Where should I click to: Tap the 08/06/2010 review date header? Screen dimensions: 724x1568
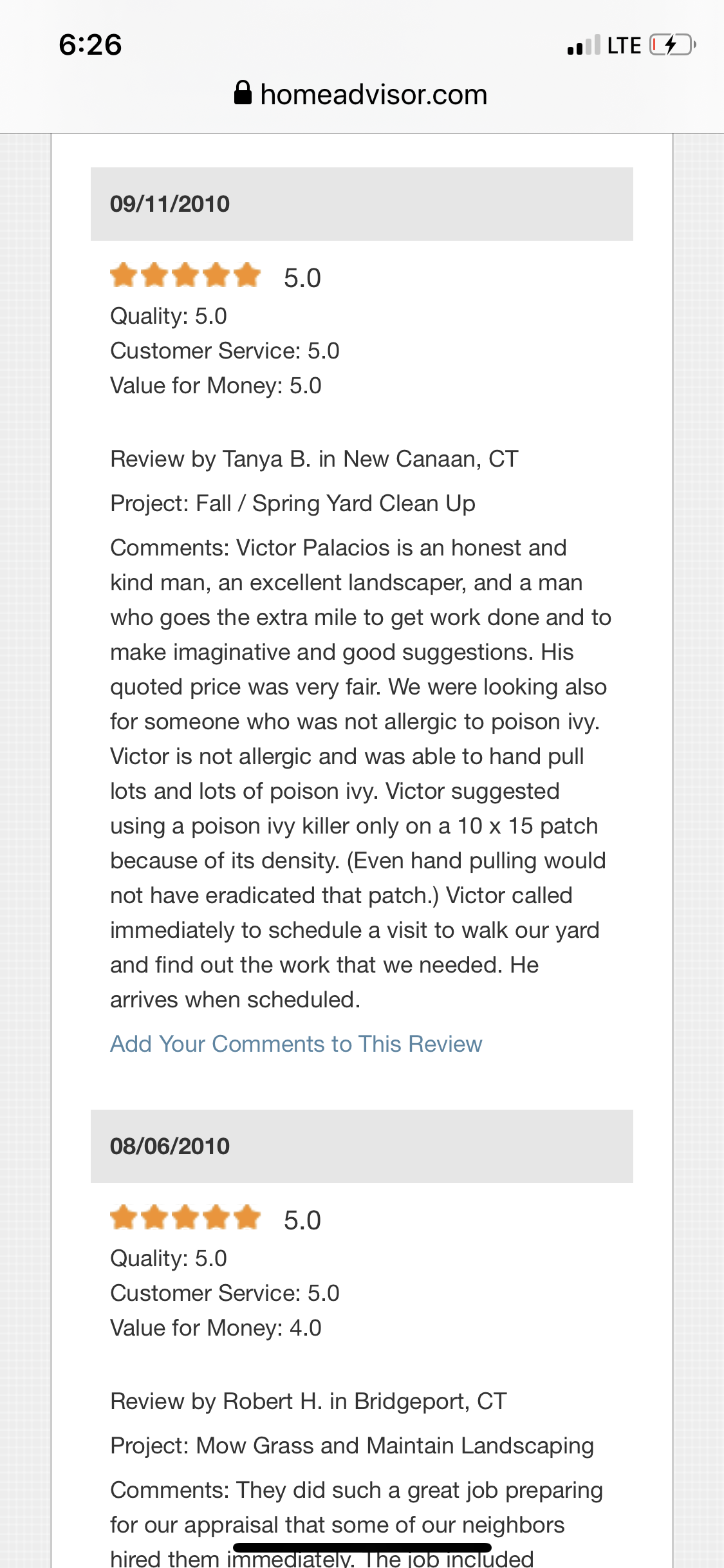point(362,1146)
